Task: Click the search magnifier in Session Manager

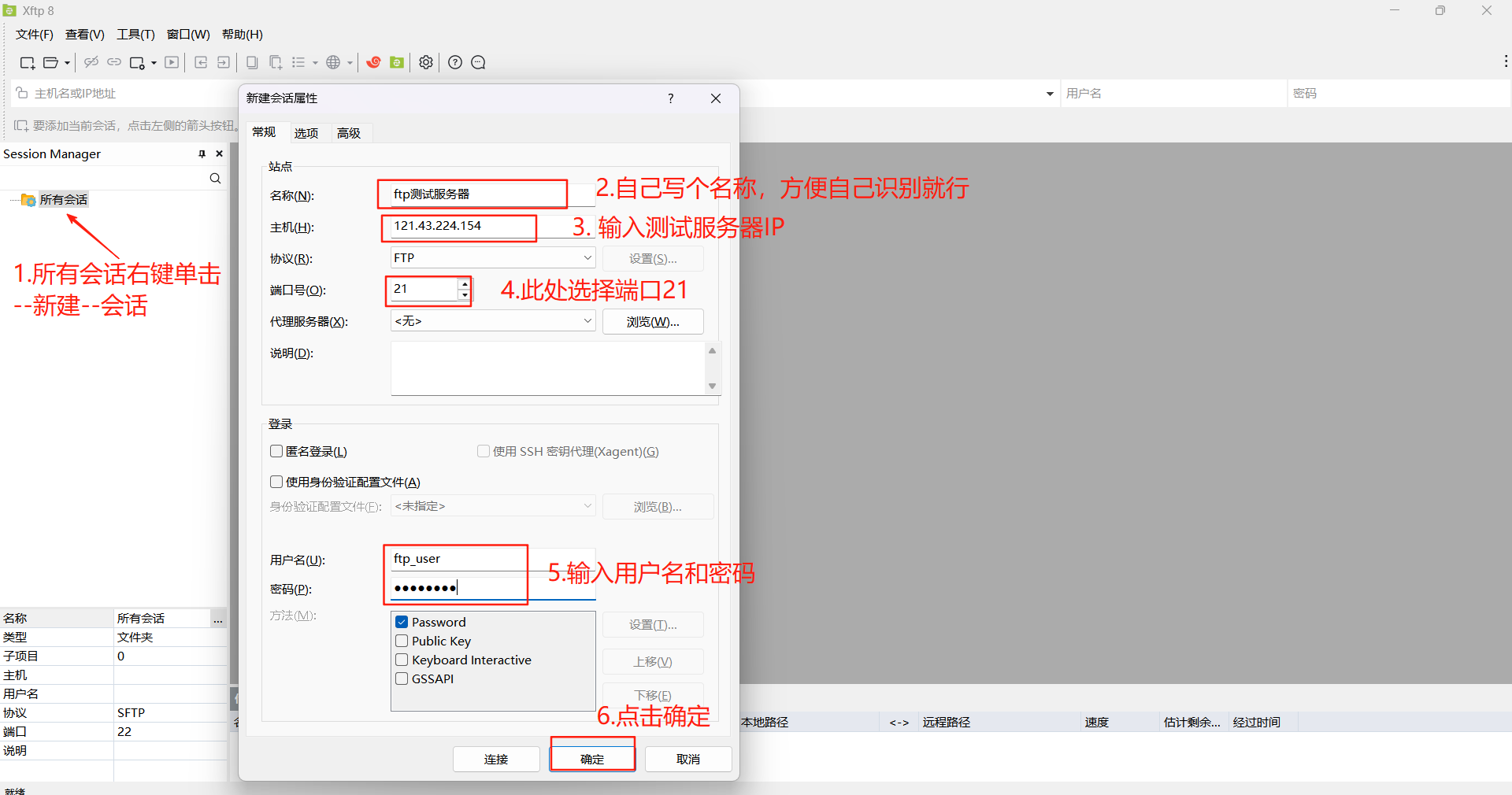Action: 215,179
